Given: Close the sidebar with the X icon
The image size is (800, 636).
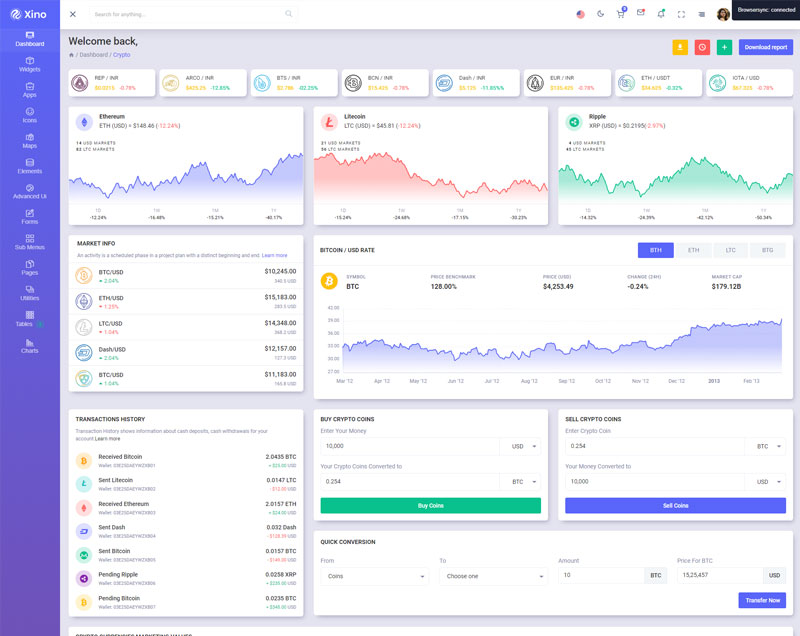Looking at the screenshot, I should pos(73,14).
